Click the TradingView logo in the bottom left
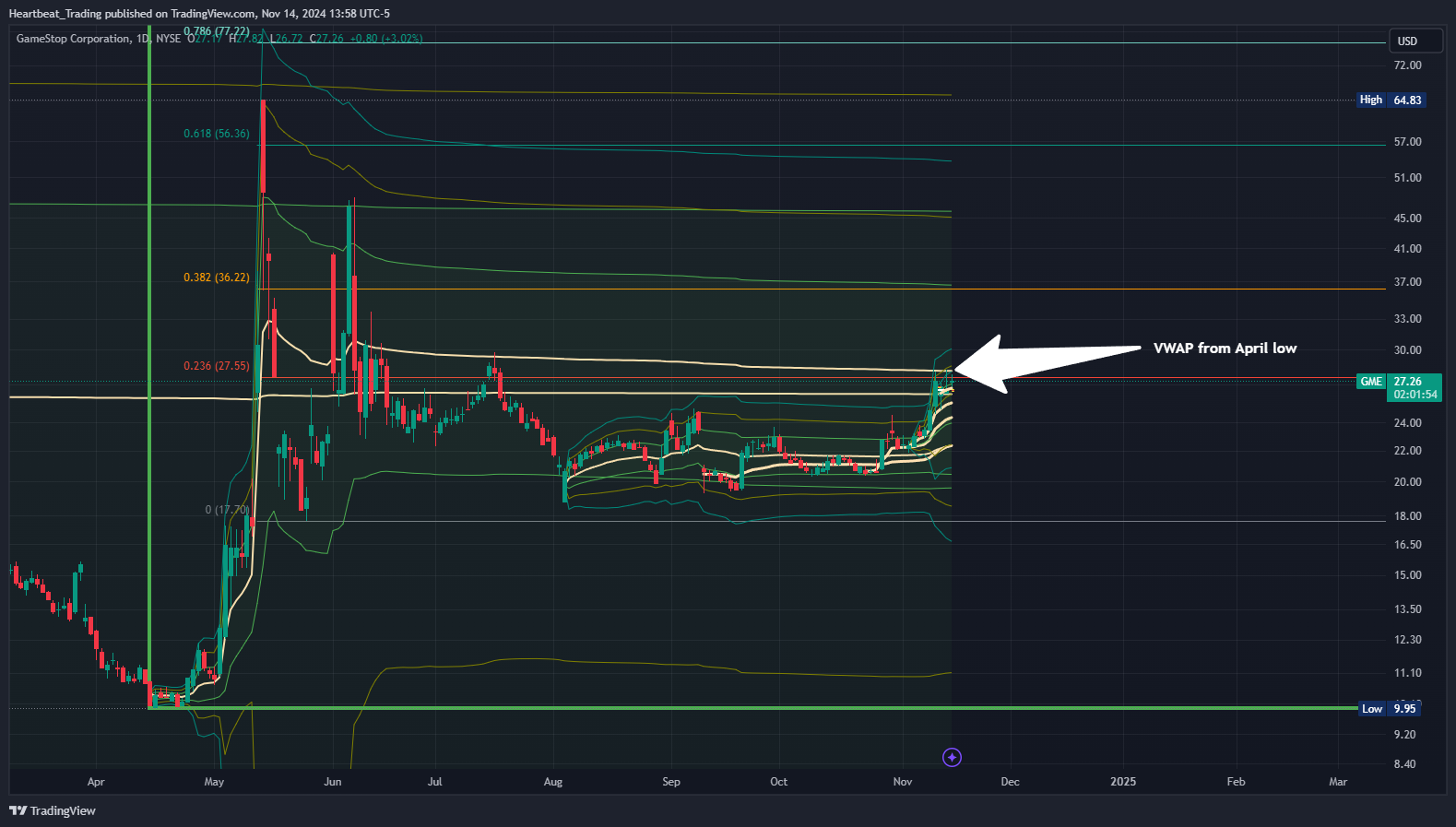The height and width of the screenshot is (827, 1456). click(x=53, y=810)
